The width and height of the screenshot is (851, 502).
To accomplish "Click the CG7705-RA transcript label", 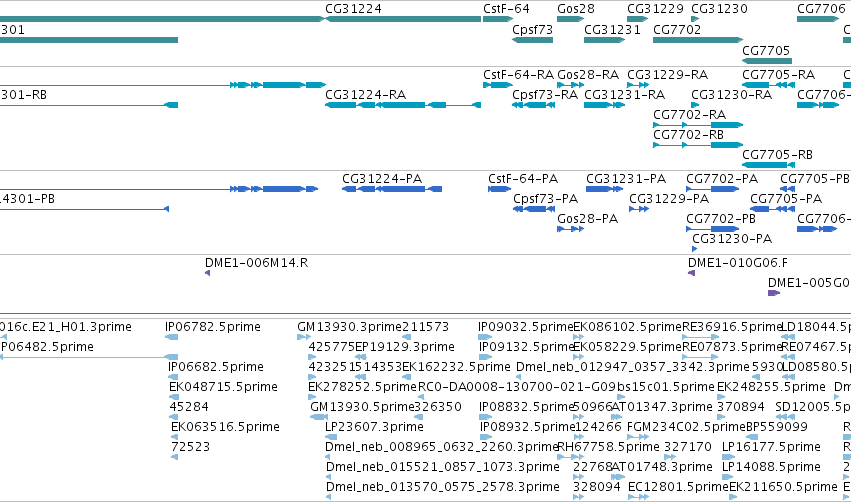I will point(778,74).
